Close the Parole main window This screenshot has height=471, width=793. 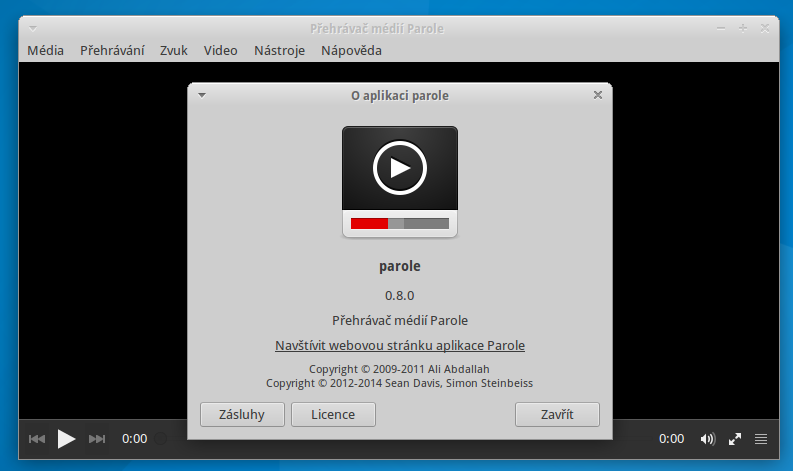coord(765,29)
